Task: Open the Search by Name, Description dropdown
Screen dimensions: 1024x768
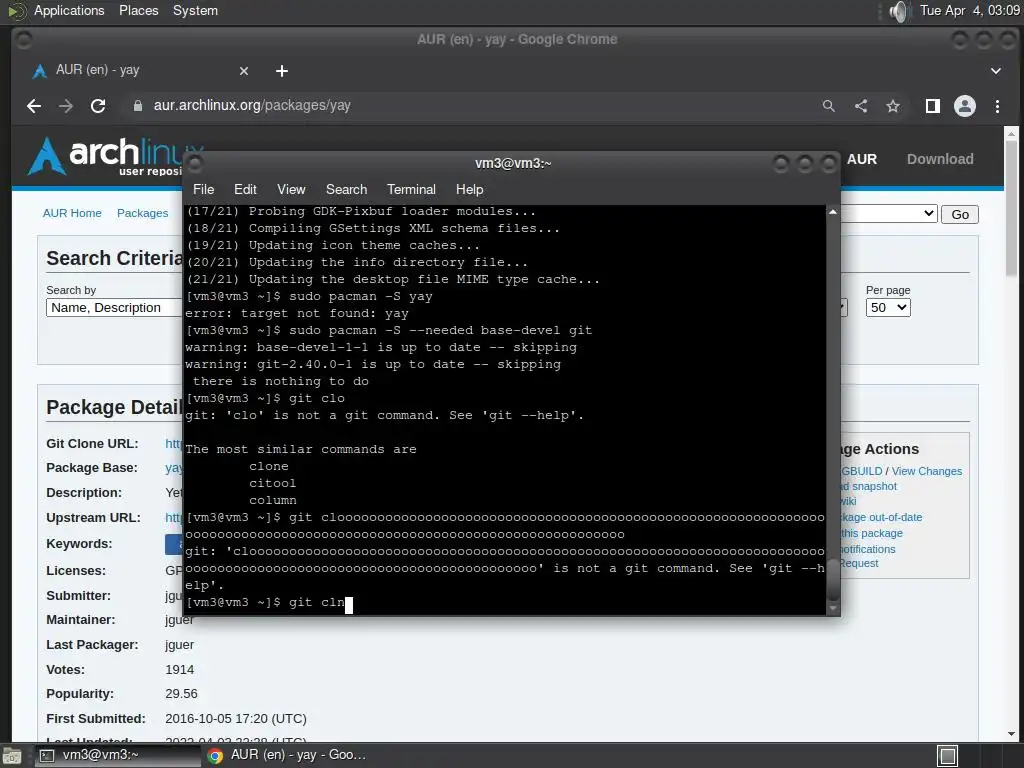Action: (x=114, y=308)
